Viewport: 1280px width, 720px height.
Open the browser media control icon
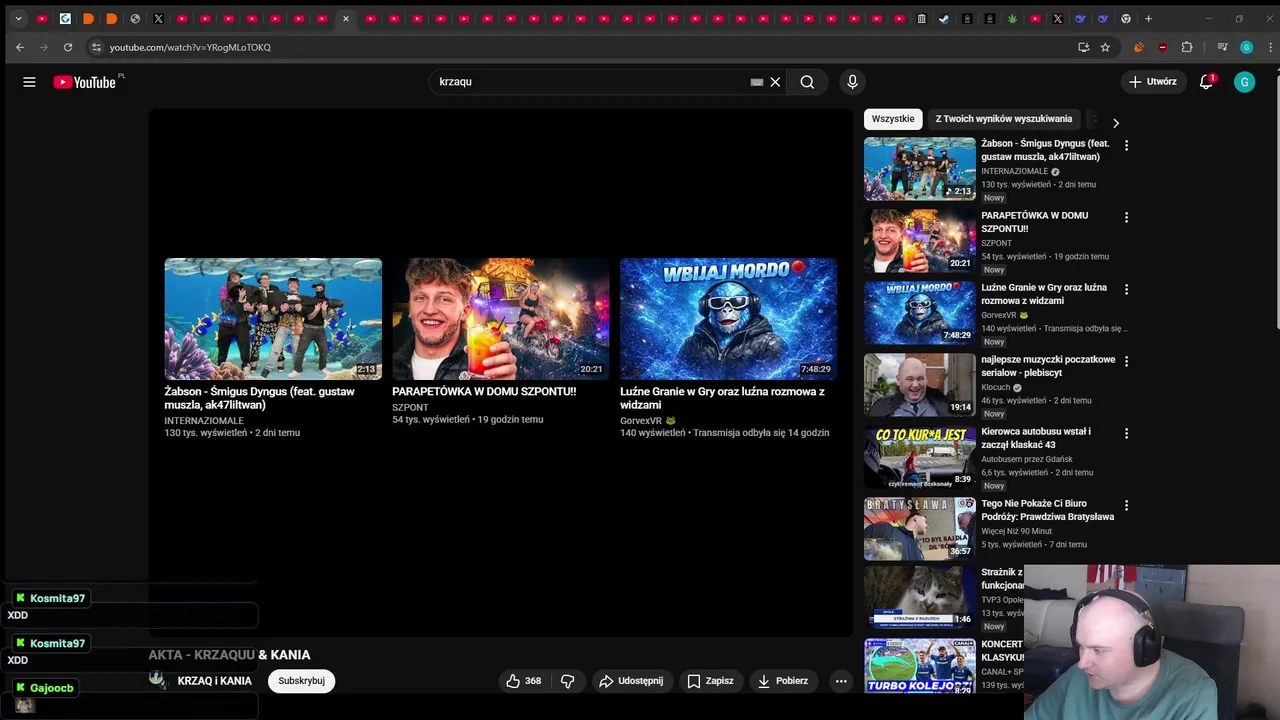(x=1222, y=47)
